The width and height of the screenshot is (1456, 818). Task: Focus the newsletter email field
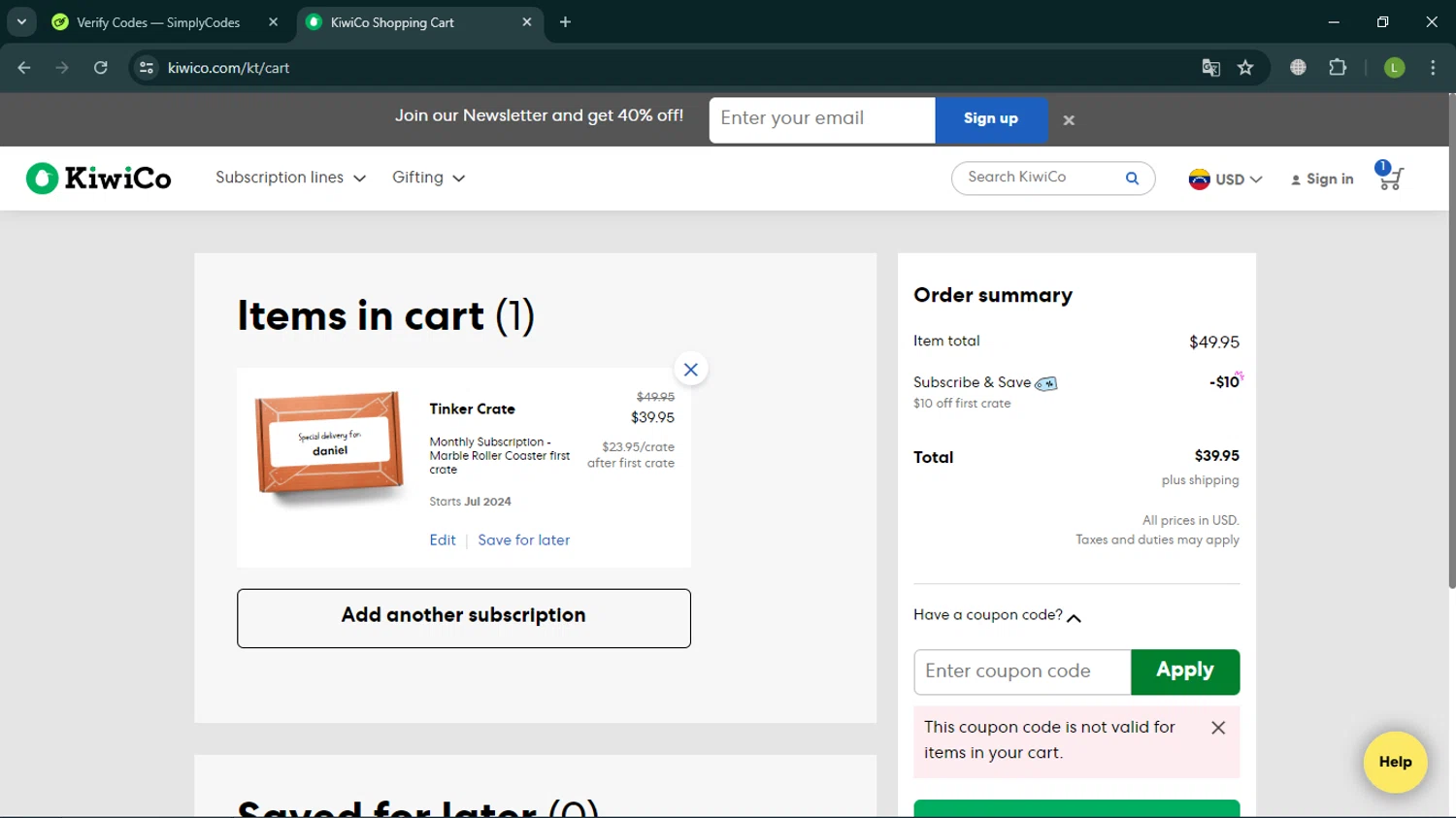[x=822, y=119]
